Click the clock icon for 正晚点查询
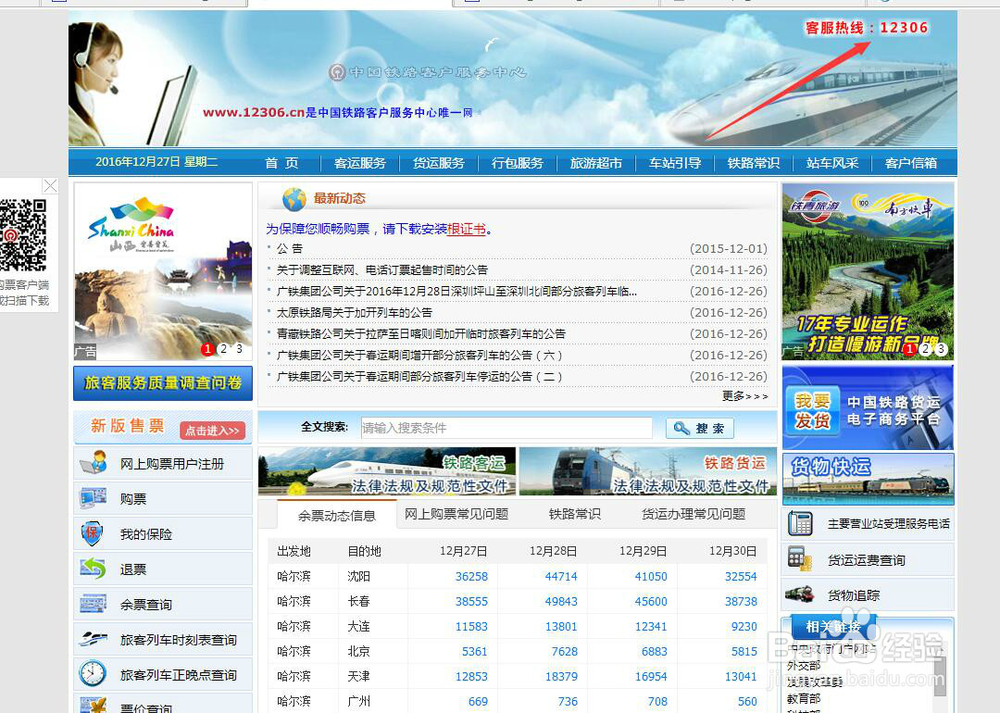 [93, 673]
